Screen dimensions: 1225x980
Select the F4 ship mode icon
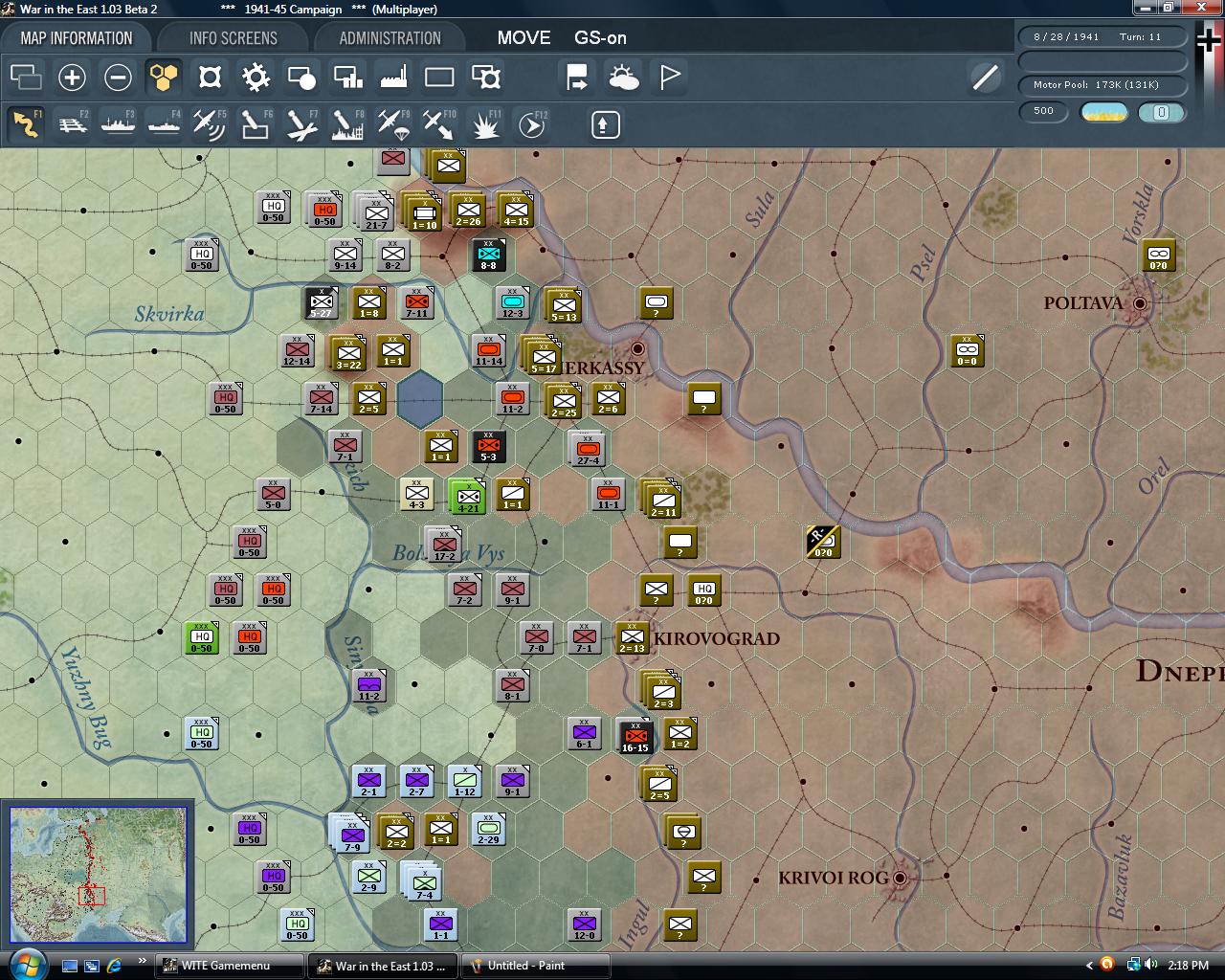(164, 124)
